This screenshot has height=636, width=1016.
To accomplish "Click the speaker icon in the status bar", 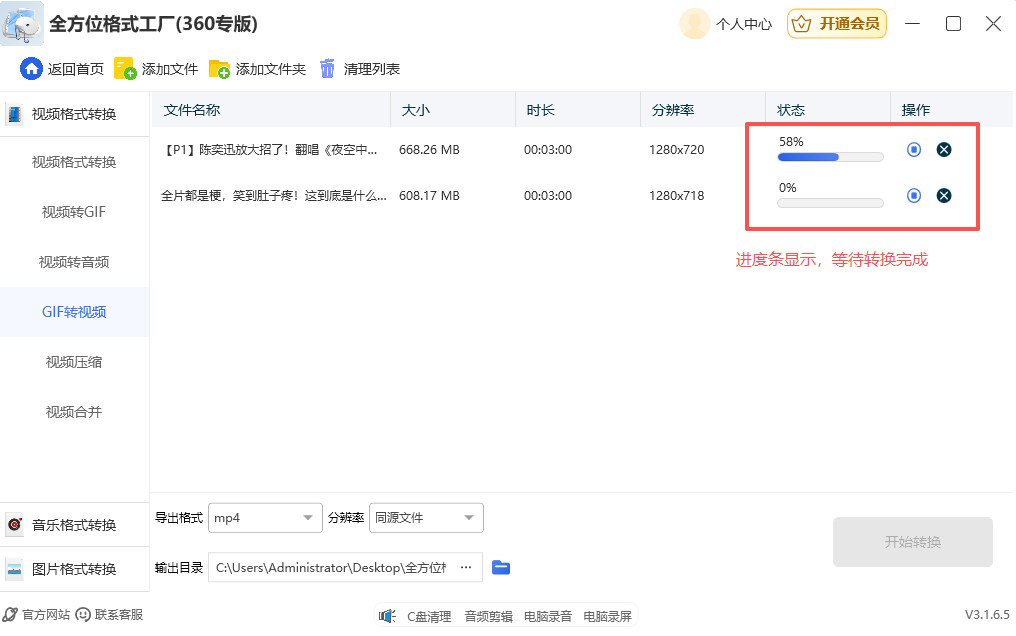I will click(388, 615).
